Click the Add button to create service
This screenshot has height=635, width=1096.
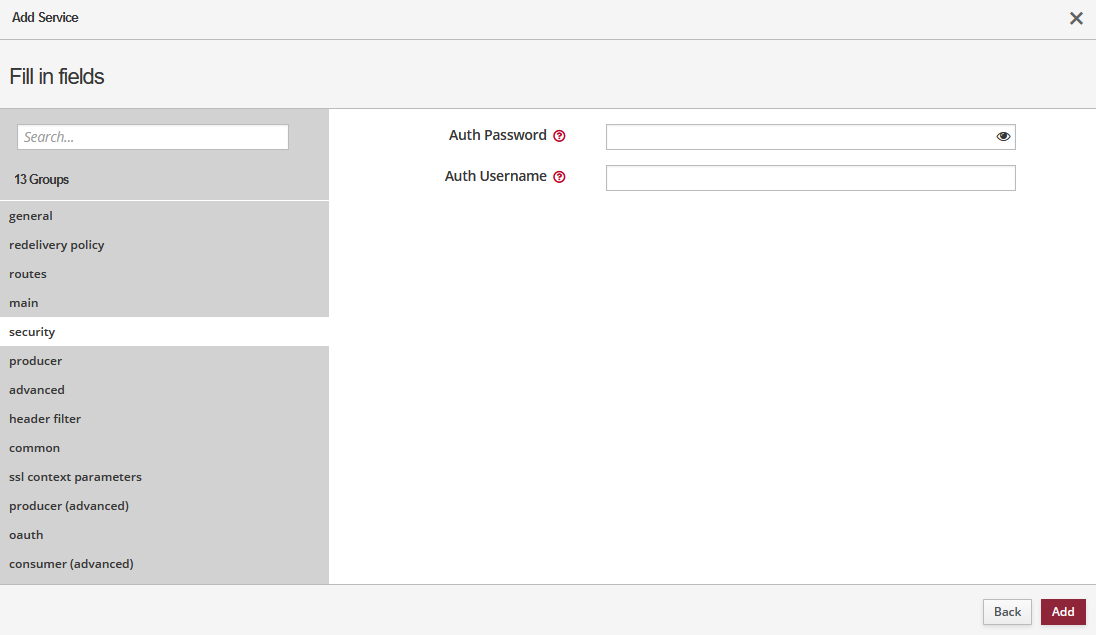click(x=1062, y=612)
